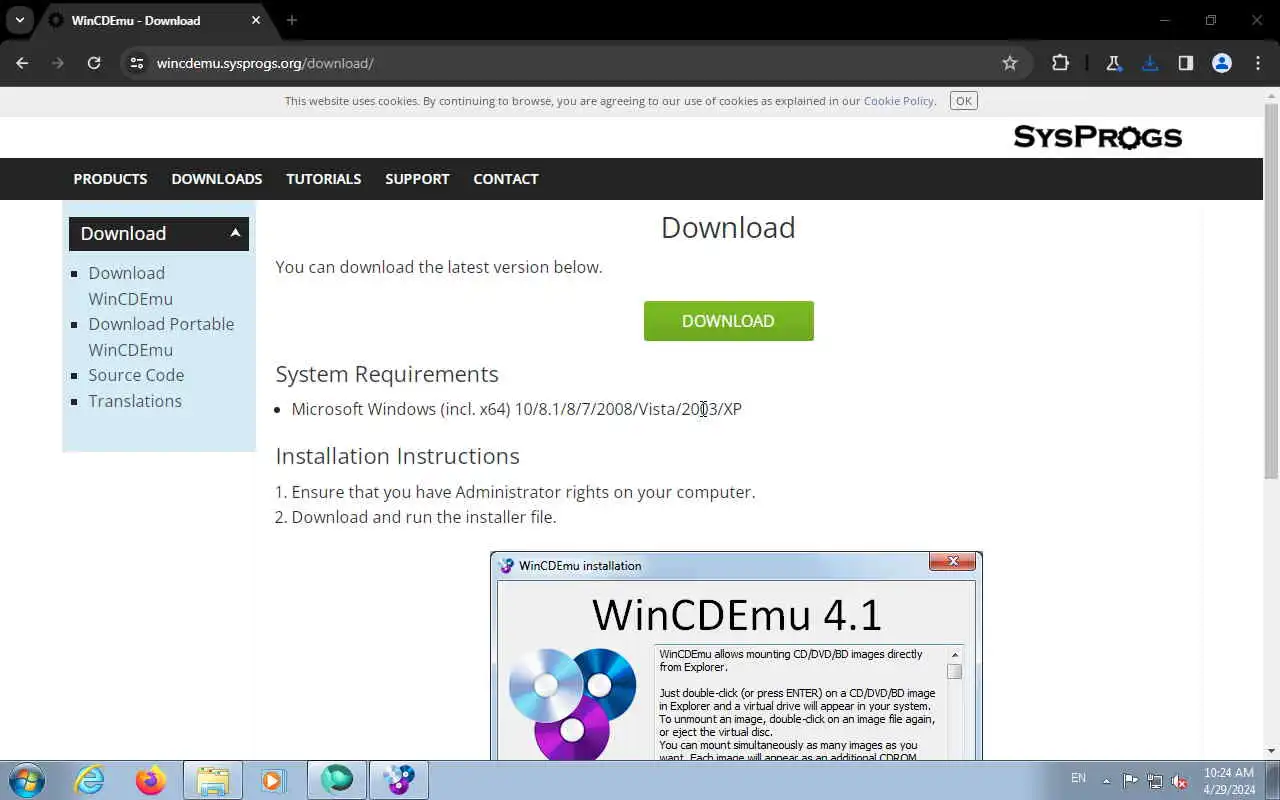The height and width of the screenshot is (800, 1280).
Task: Click the EN language indicator
Action: coord(1078,778)
